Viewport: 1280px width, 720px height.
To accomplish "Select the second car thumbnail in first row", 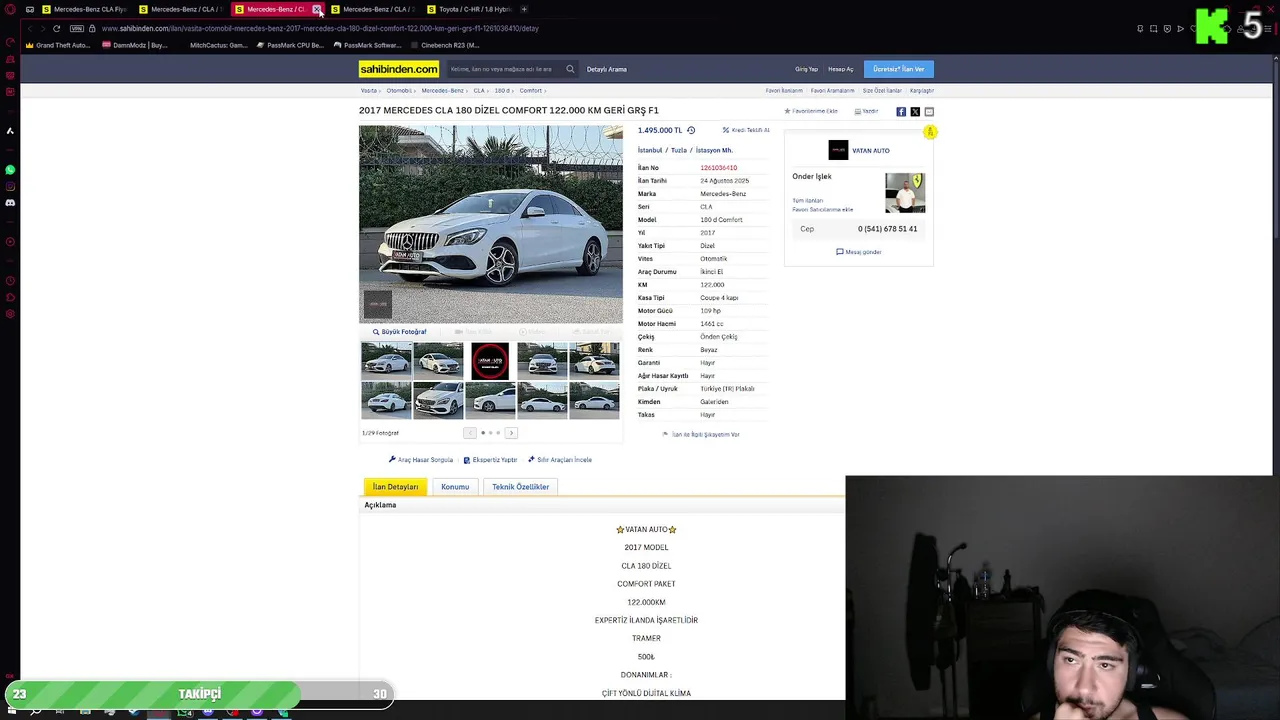I will 438,361.
